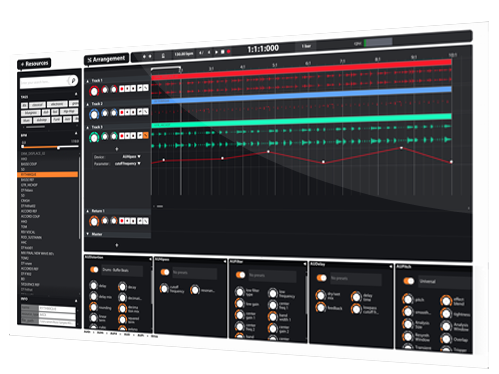The height and width of the screenshot is (374, 499).
Task: Arm the red record button on Track 2
Action: 122,112
